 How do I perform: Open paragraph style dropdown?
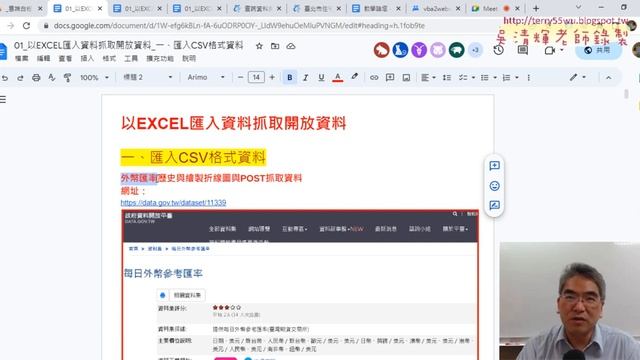tap(148, 77)
